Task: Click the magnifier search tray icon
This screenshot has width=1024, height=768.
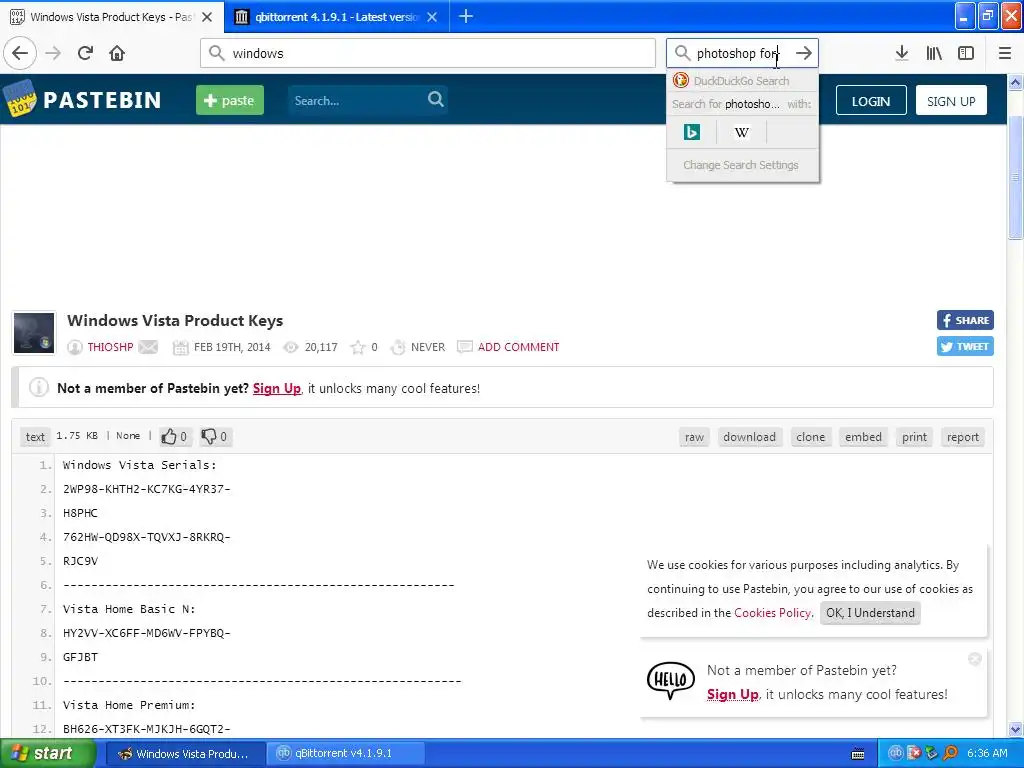Action: (951, 753)
